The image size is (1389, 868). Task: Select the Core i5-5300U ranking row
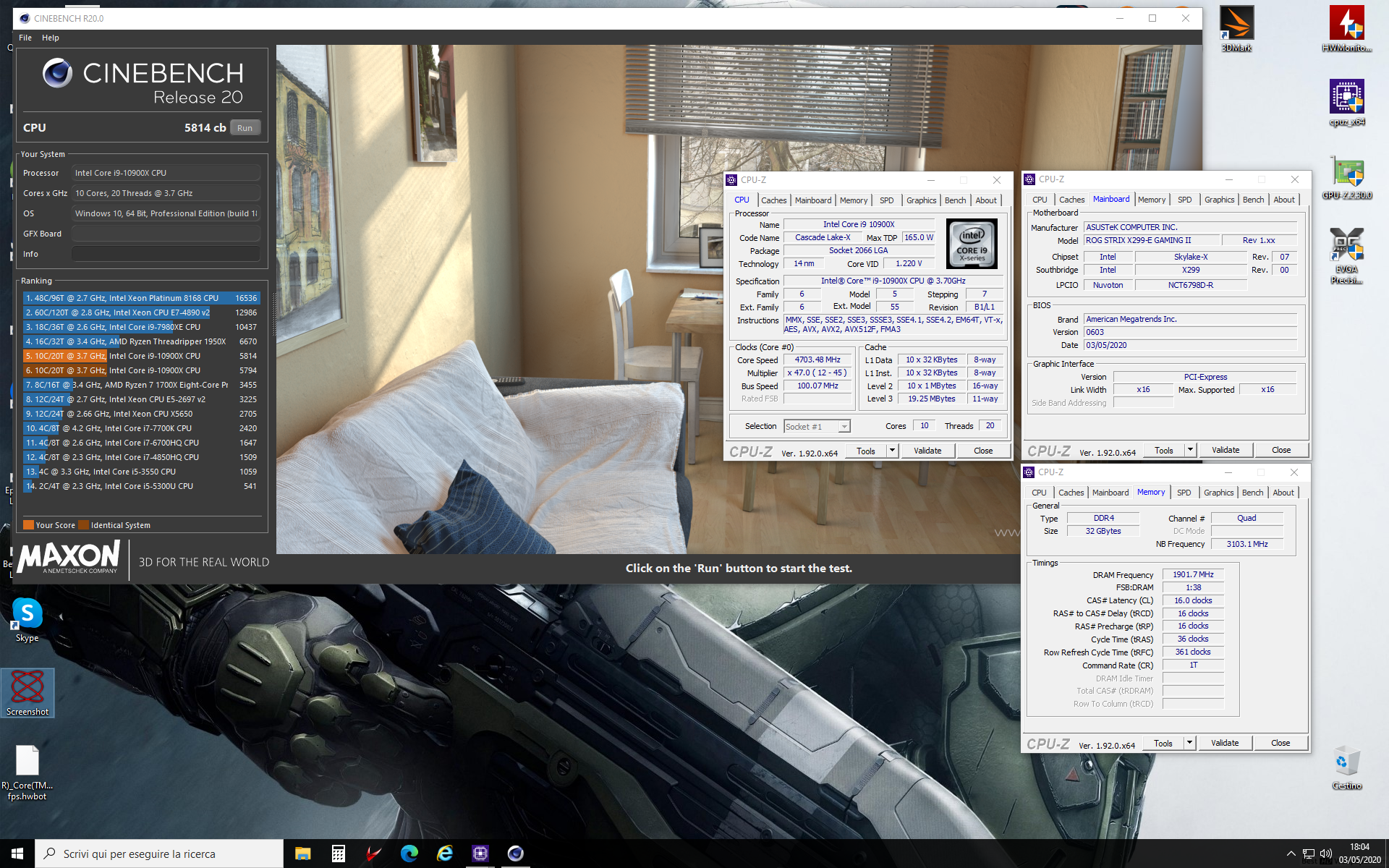click(x=141, y=486)
